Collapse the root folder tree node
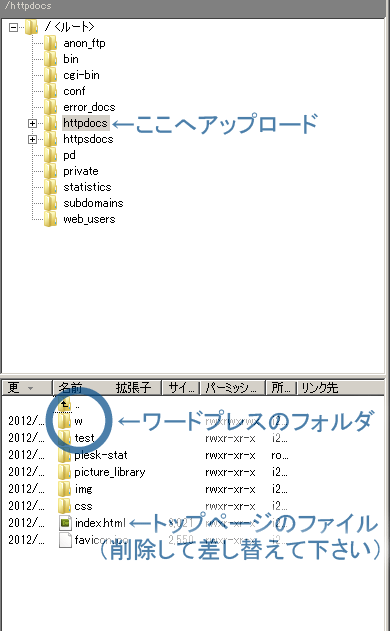The image size is (390, 631). point(13,27)
